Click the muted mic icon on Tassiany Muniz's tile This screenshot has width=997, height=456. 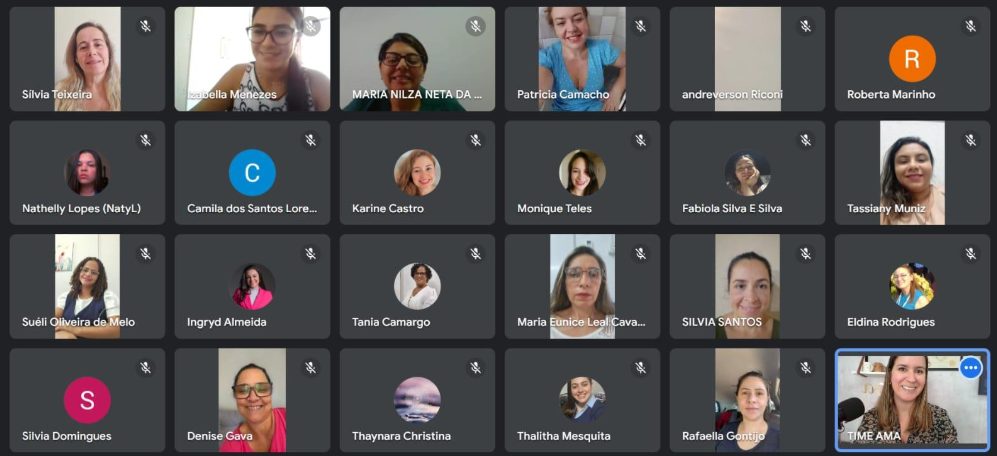coord(970,140)
